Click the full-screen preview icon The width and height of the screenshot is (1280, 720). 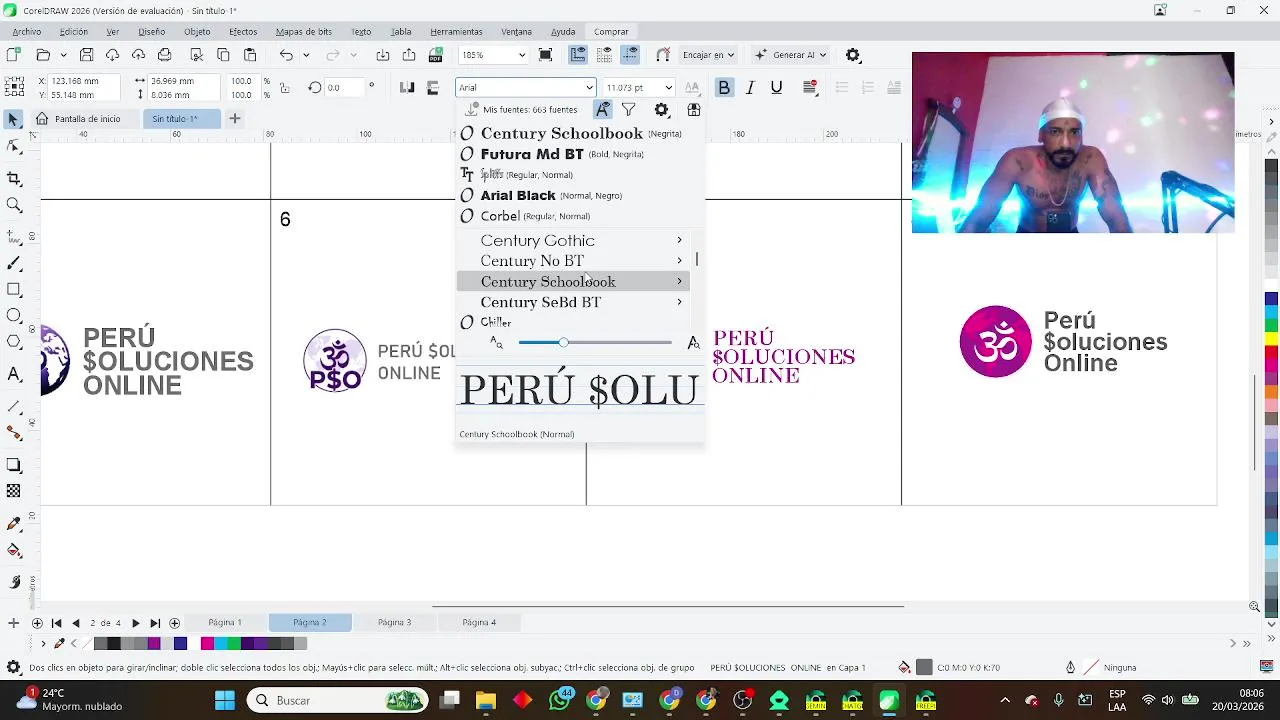click(x=545, y=55)
